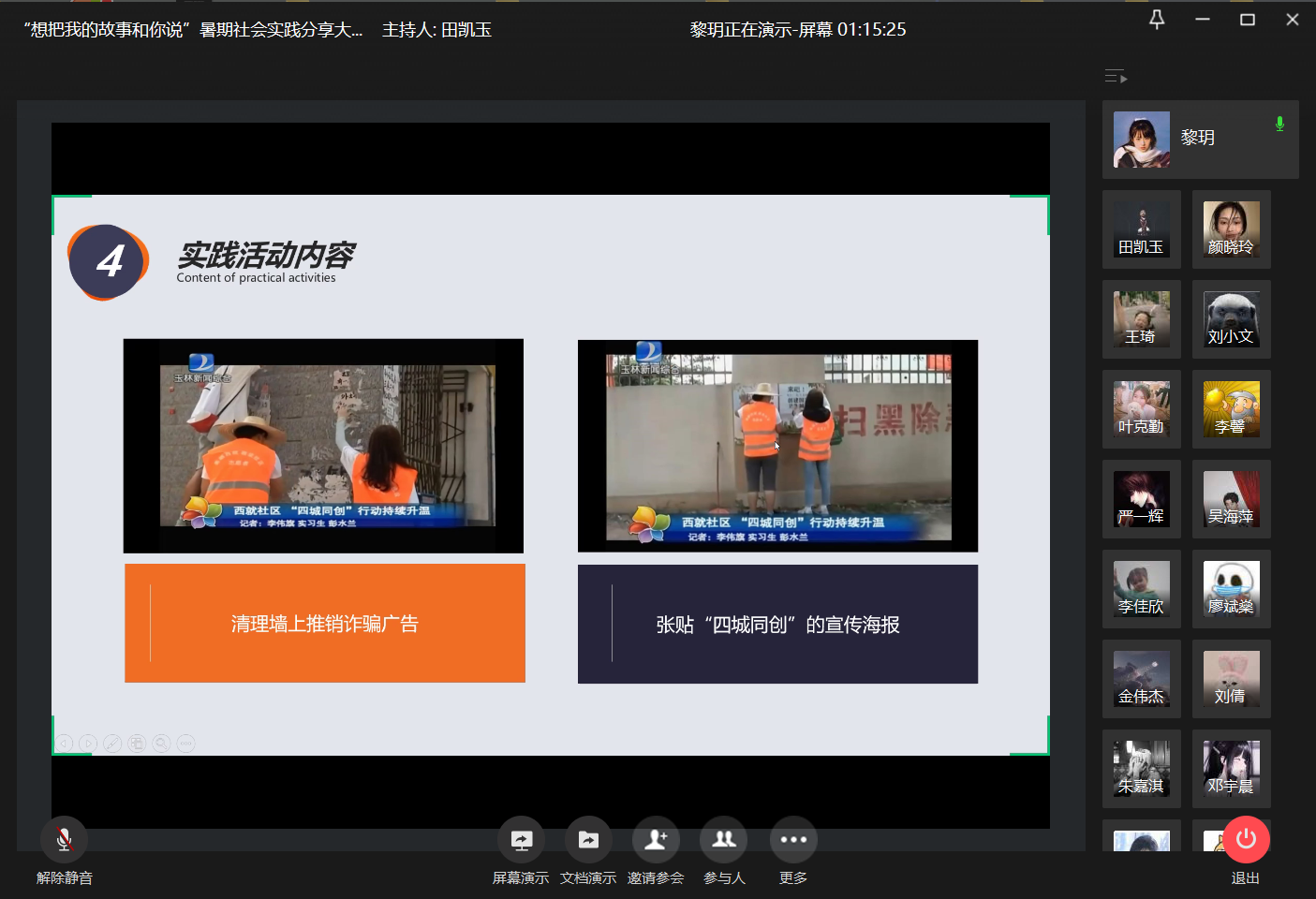Pin the meeting window on top
Viewport: 1316px width, 899px height.
point(1157,20)
